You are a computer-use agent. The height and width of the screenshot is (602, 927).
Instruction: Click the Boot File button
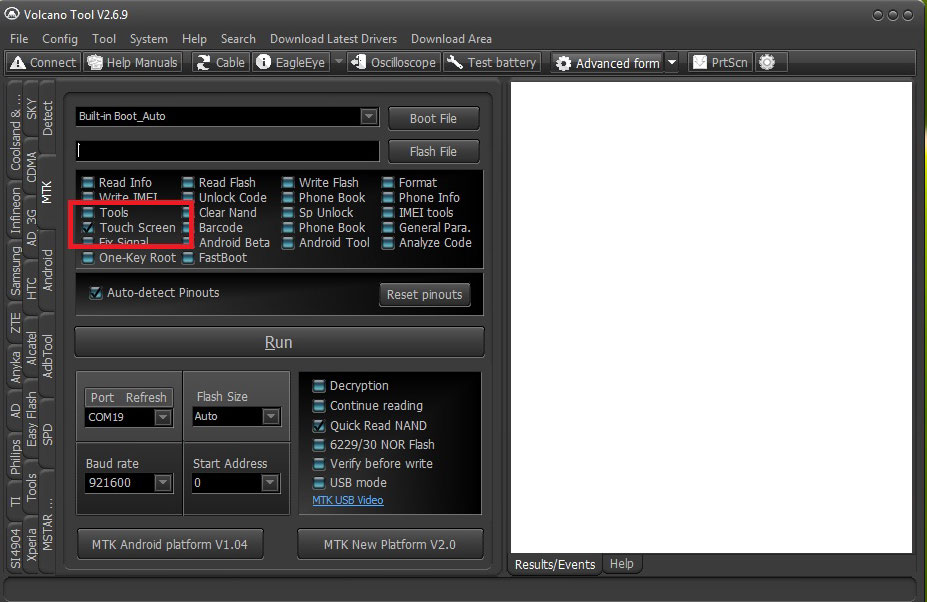433,118
